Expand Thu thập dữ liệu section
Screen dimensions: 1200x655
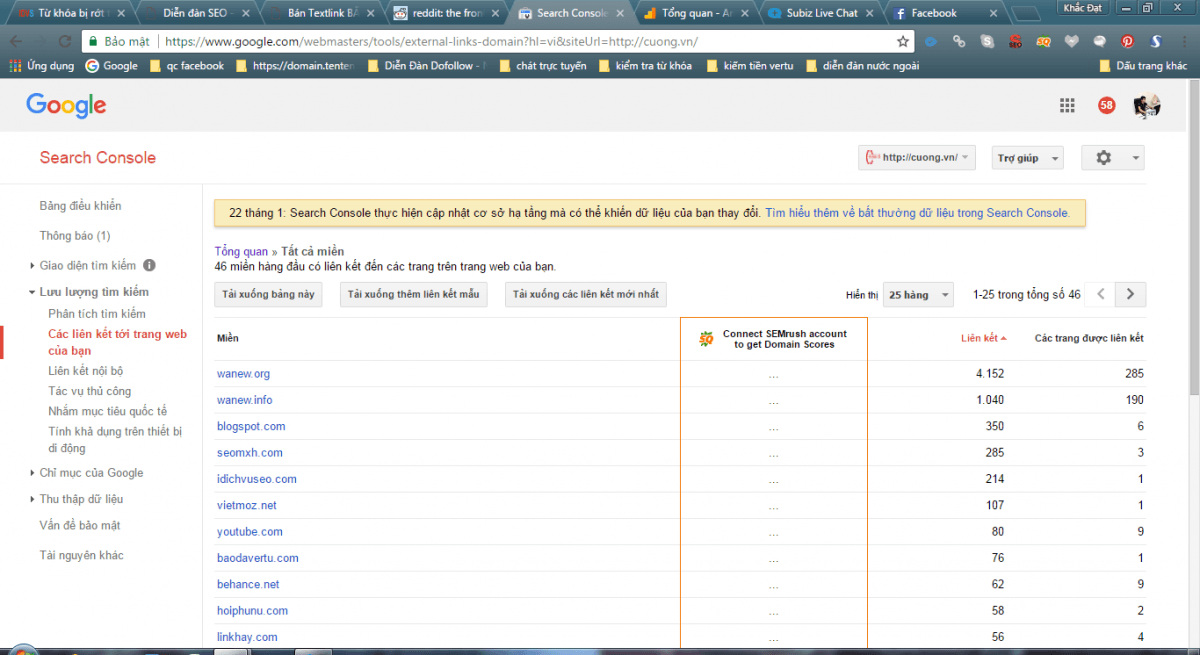point(31,499)
